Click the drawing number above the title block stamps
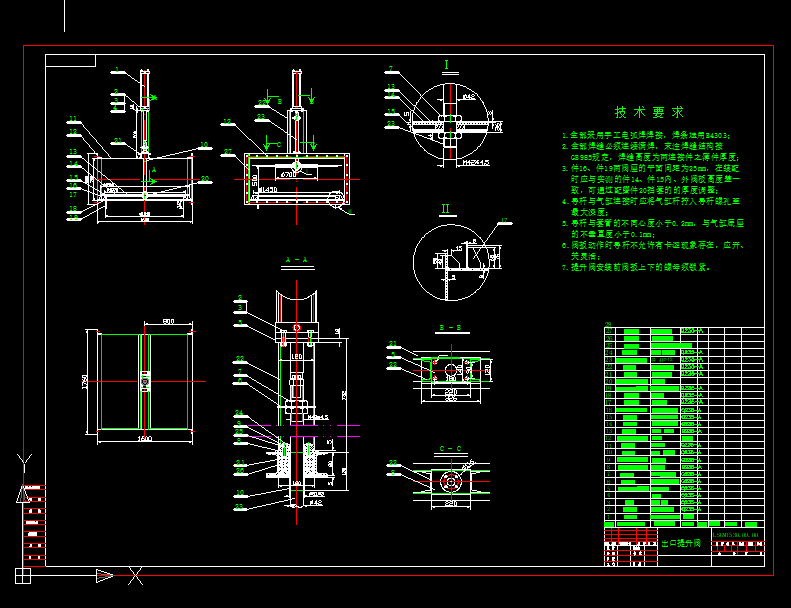 point(736,534)
